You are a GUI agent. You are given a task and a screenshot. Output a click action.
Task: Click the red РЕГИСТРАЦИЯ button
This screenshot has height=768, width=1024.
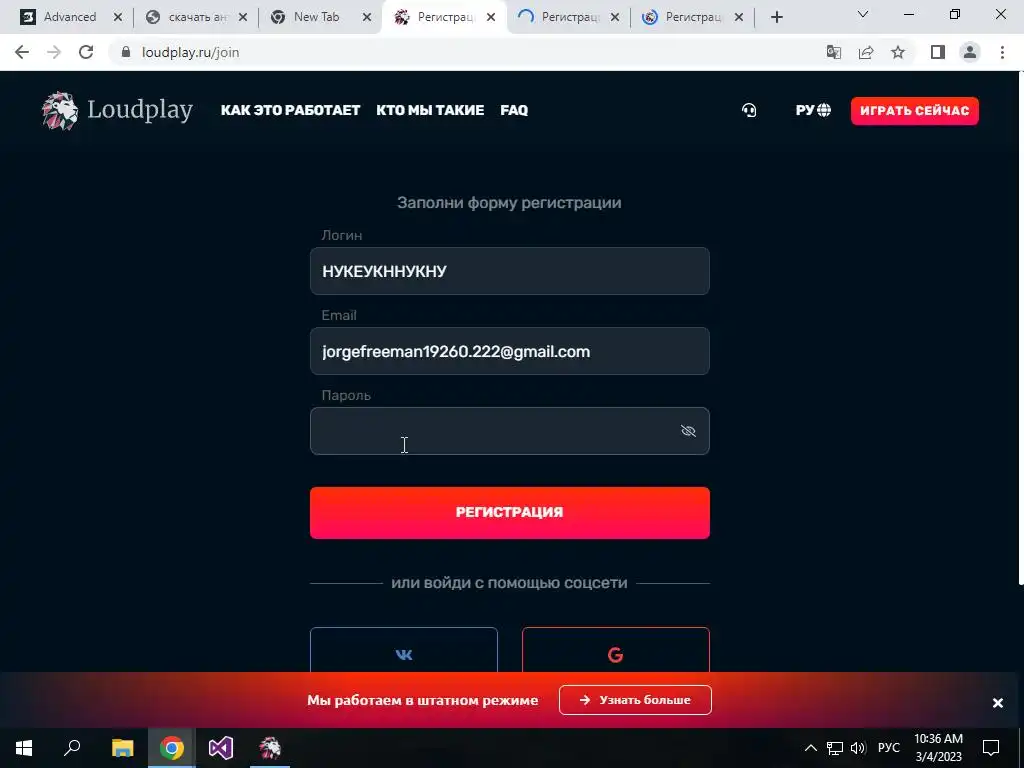click(x=509, y=513)
